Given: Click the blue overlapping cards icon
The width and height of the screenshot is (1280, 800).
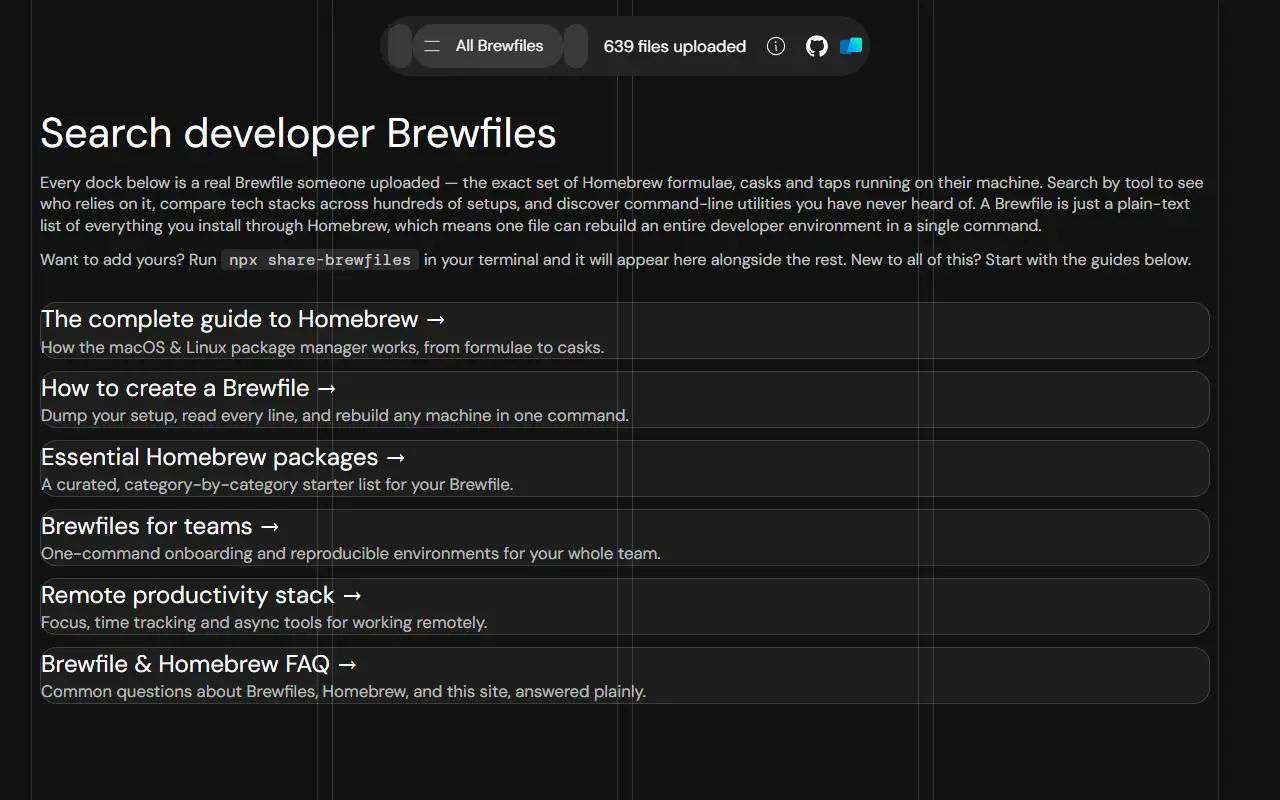Looking at the screenshot, I should pyautogui.click(x=851, y=46).
